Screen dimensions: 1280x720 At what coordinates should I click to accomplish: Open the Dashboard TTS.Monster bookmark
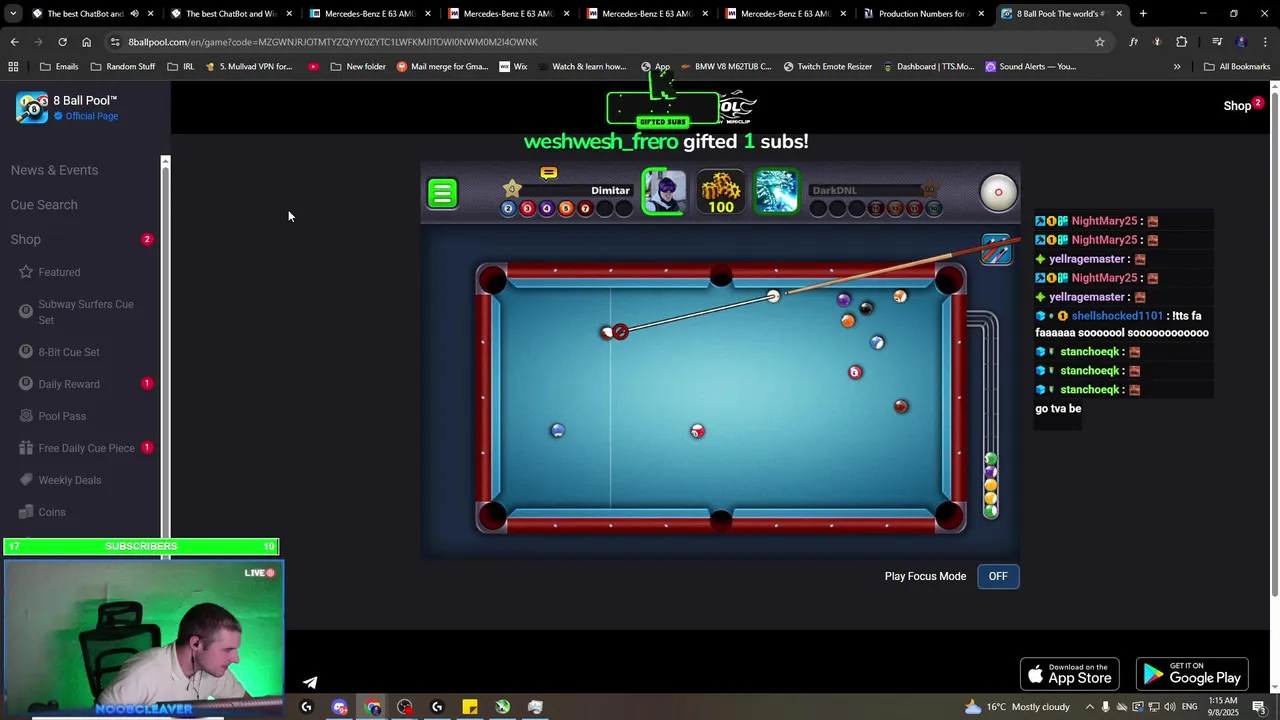(x=929, y=67)
